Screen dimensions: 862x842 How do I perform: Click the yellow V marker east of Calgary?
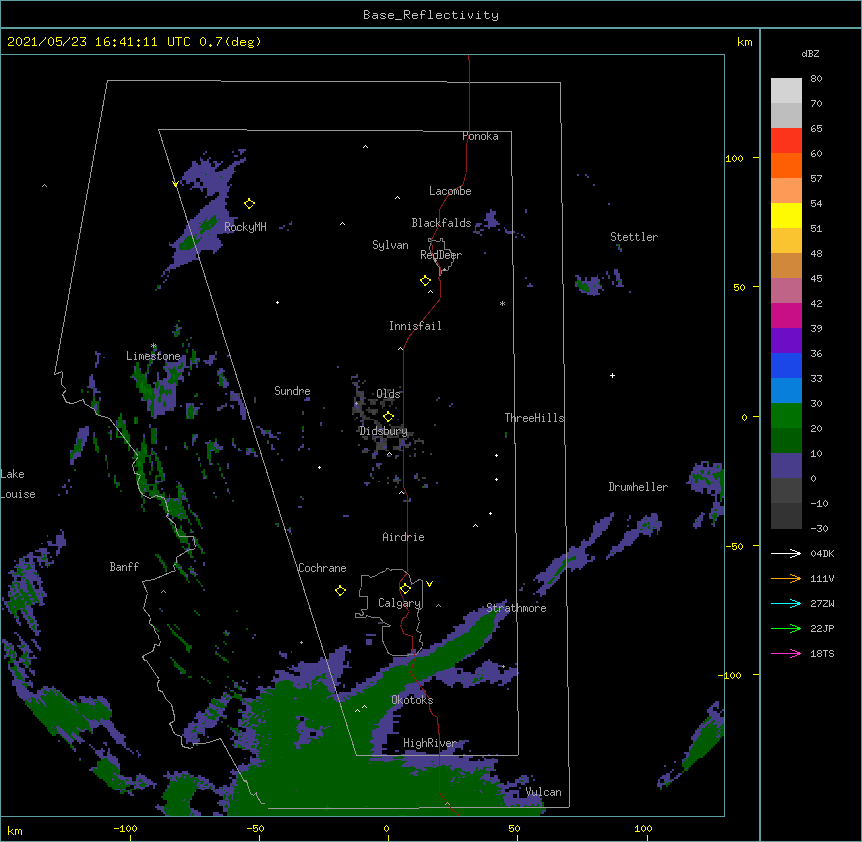(x=429, y=584)
